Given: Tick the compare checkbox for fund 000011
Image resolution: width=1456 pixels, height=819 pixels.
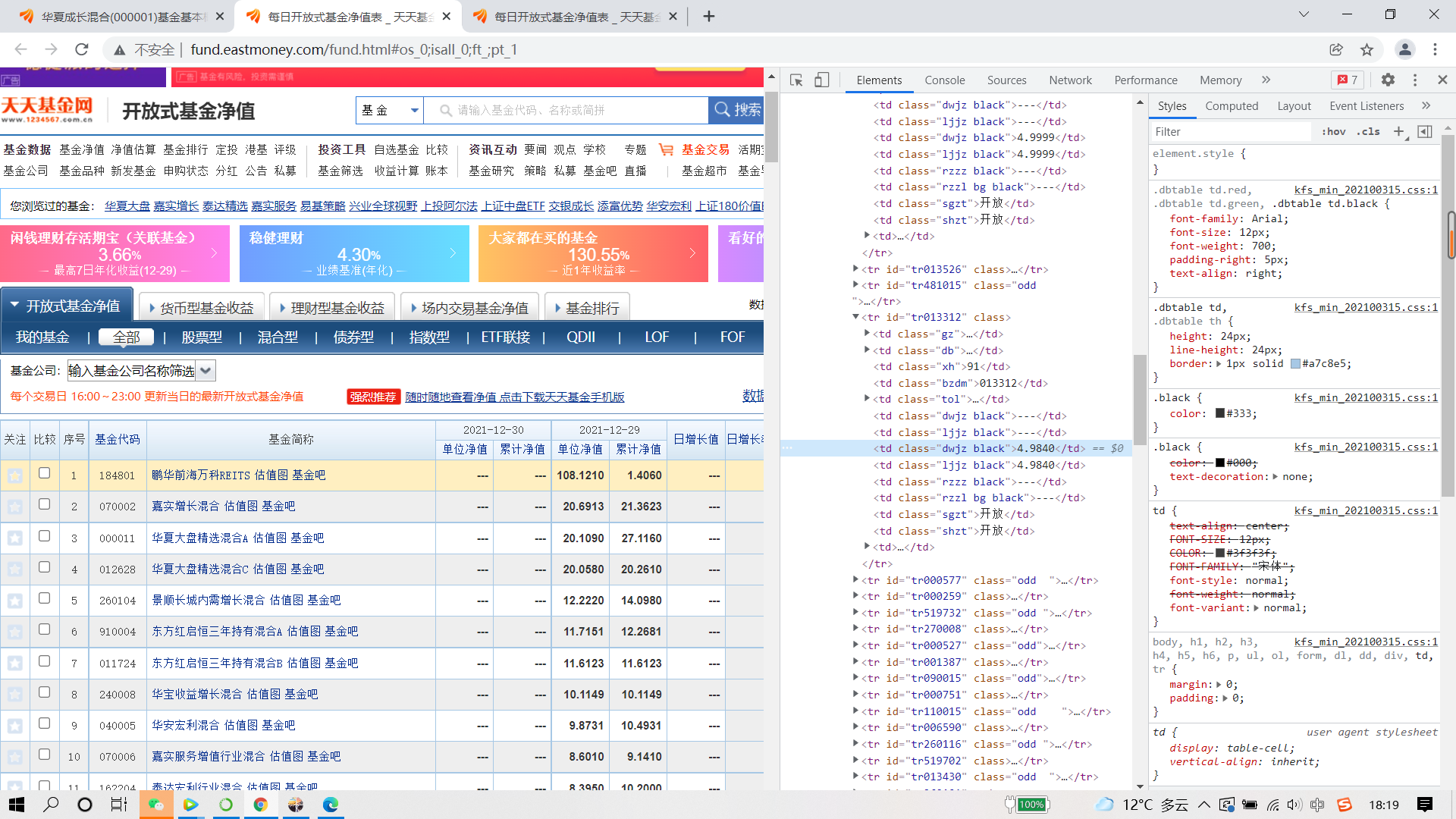Looking at the screenshot, I should (44, 536).
